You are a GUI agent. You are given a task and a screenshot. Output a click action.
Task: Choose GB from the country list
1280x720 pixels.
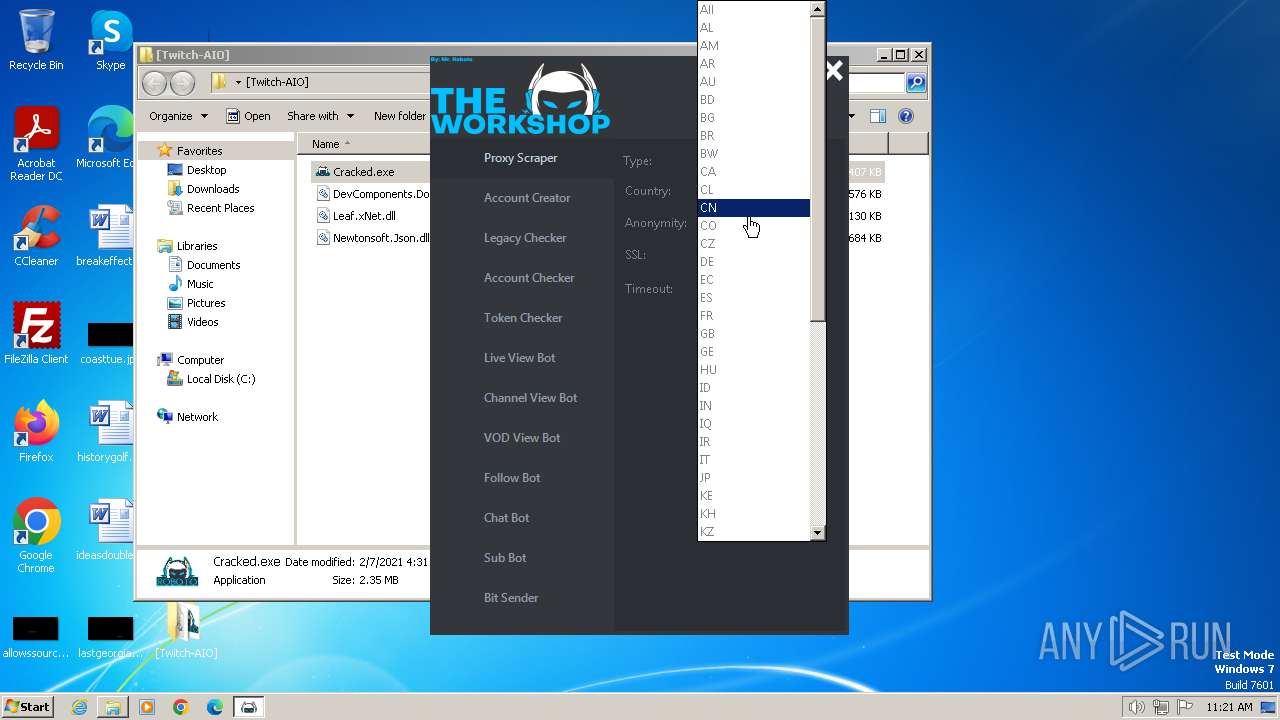(x=753, y=334)
